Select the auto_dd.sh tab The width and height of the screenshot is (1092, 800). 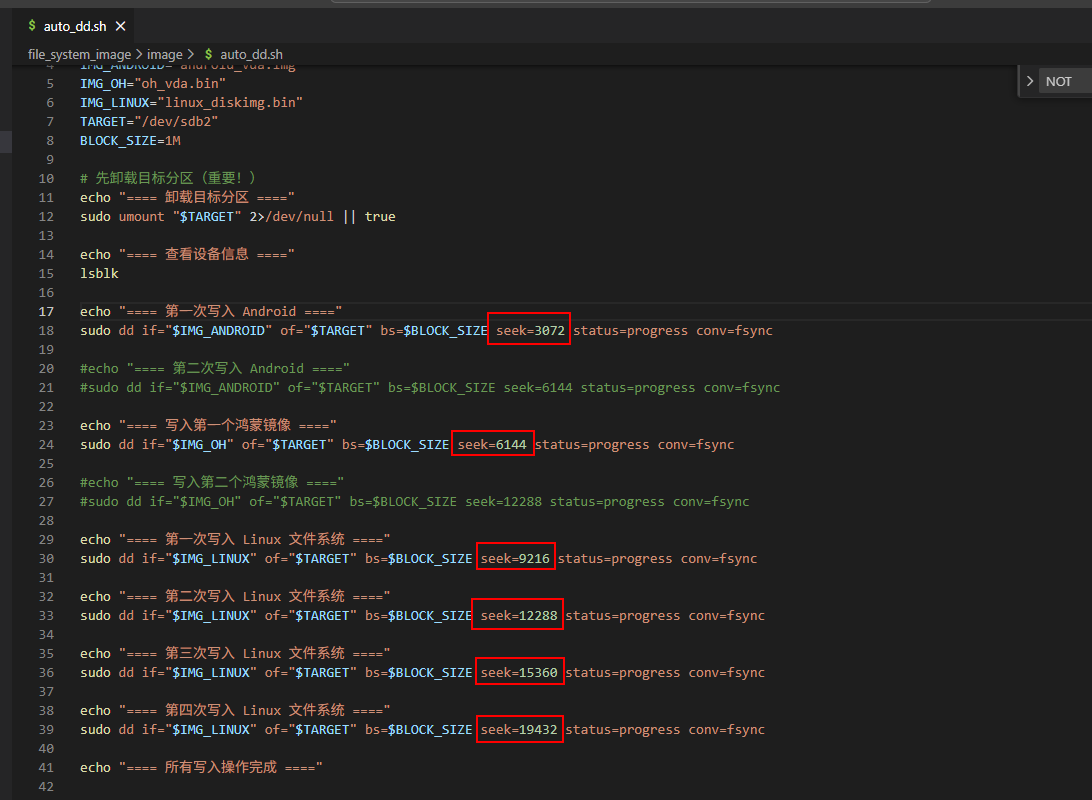click(x=74, y=26)
